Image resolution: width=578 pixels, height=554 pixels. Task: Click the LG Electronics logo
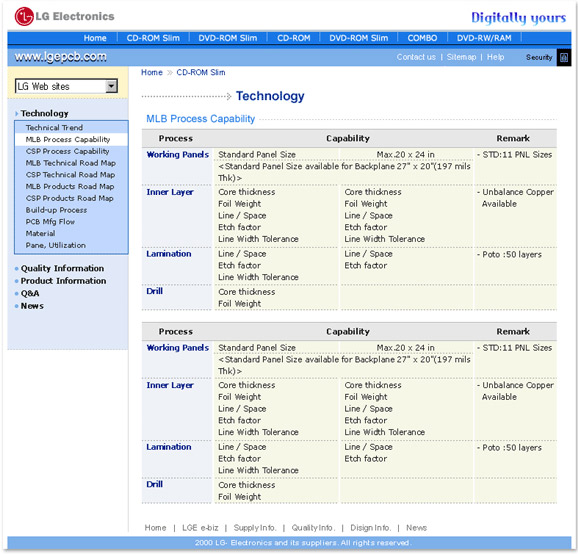tap(65, 17)
